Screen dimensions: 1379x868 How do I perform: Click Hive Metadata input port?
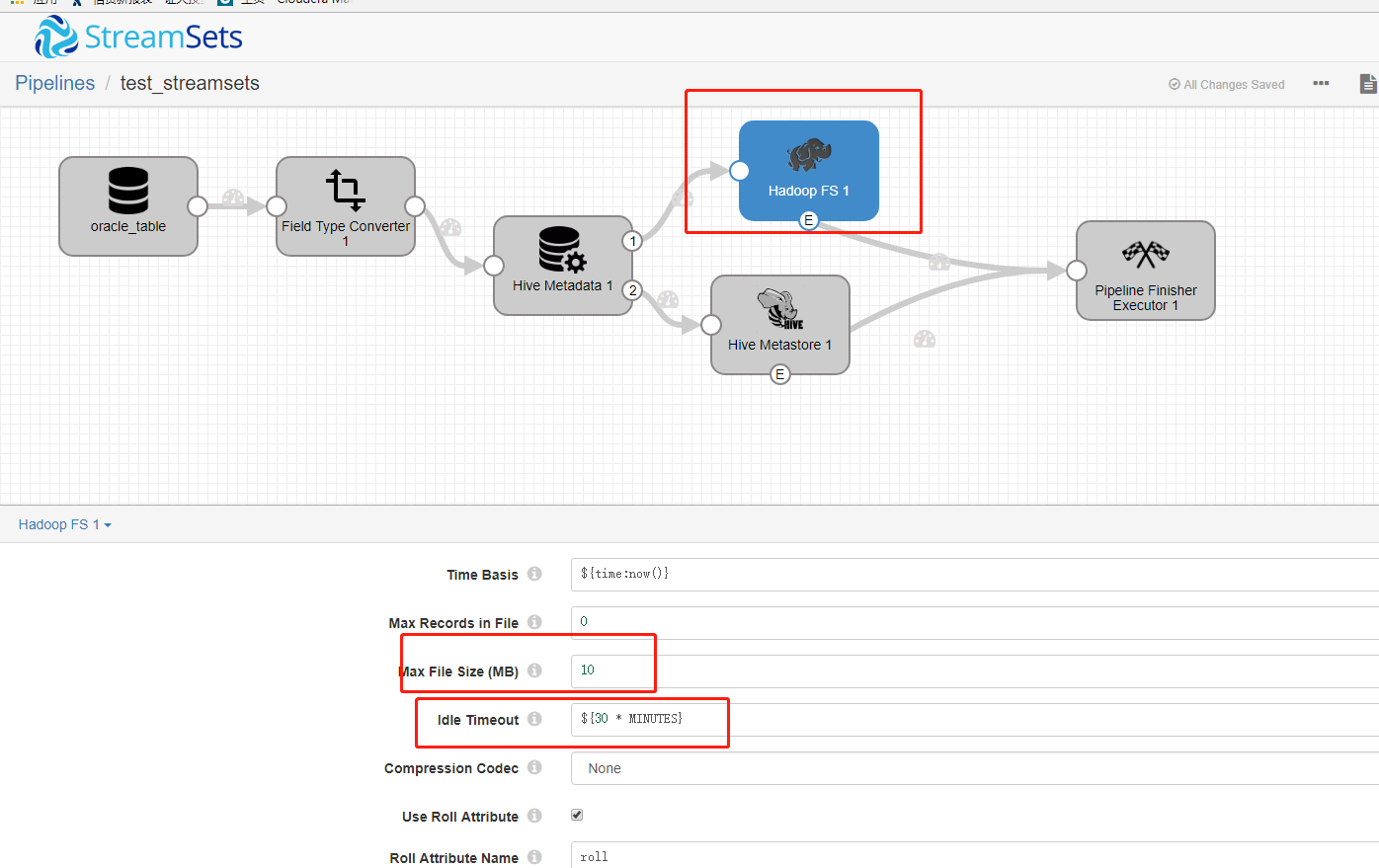pos(494,266)
